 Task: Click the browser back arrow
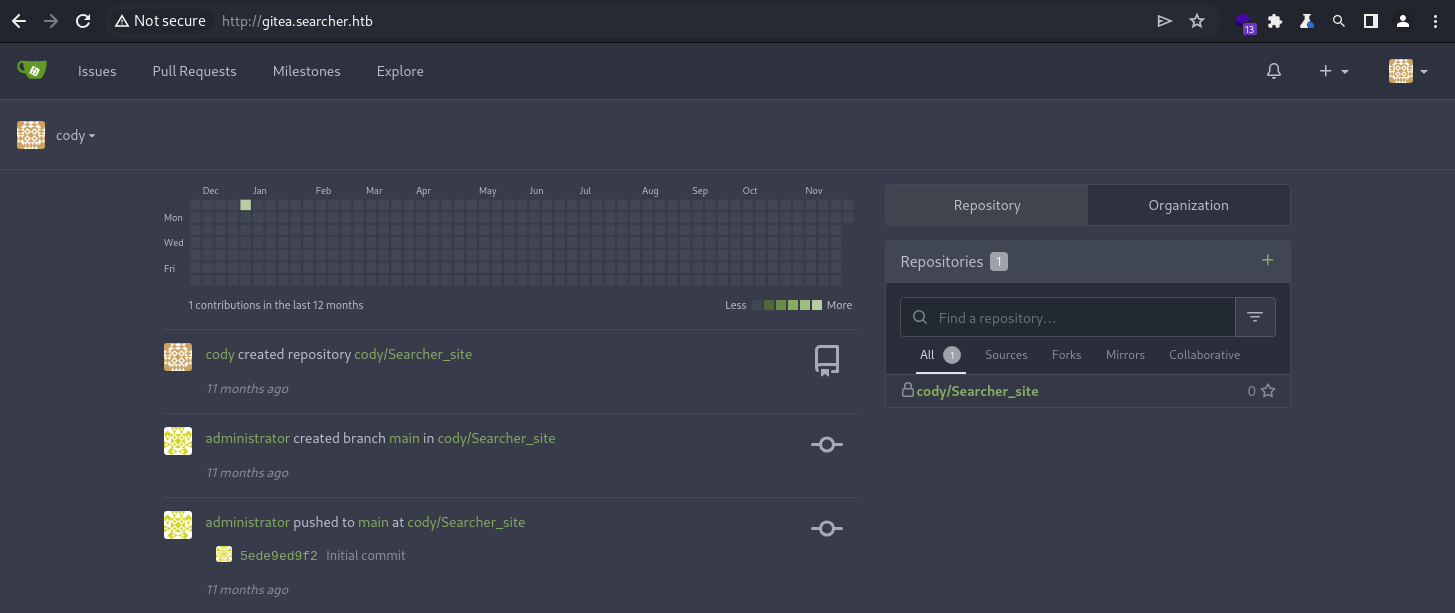tap(18, 21)
